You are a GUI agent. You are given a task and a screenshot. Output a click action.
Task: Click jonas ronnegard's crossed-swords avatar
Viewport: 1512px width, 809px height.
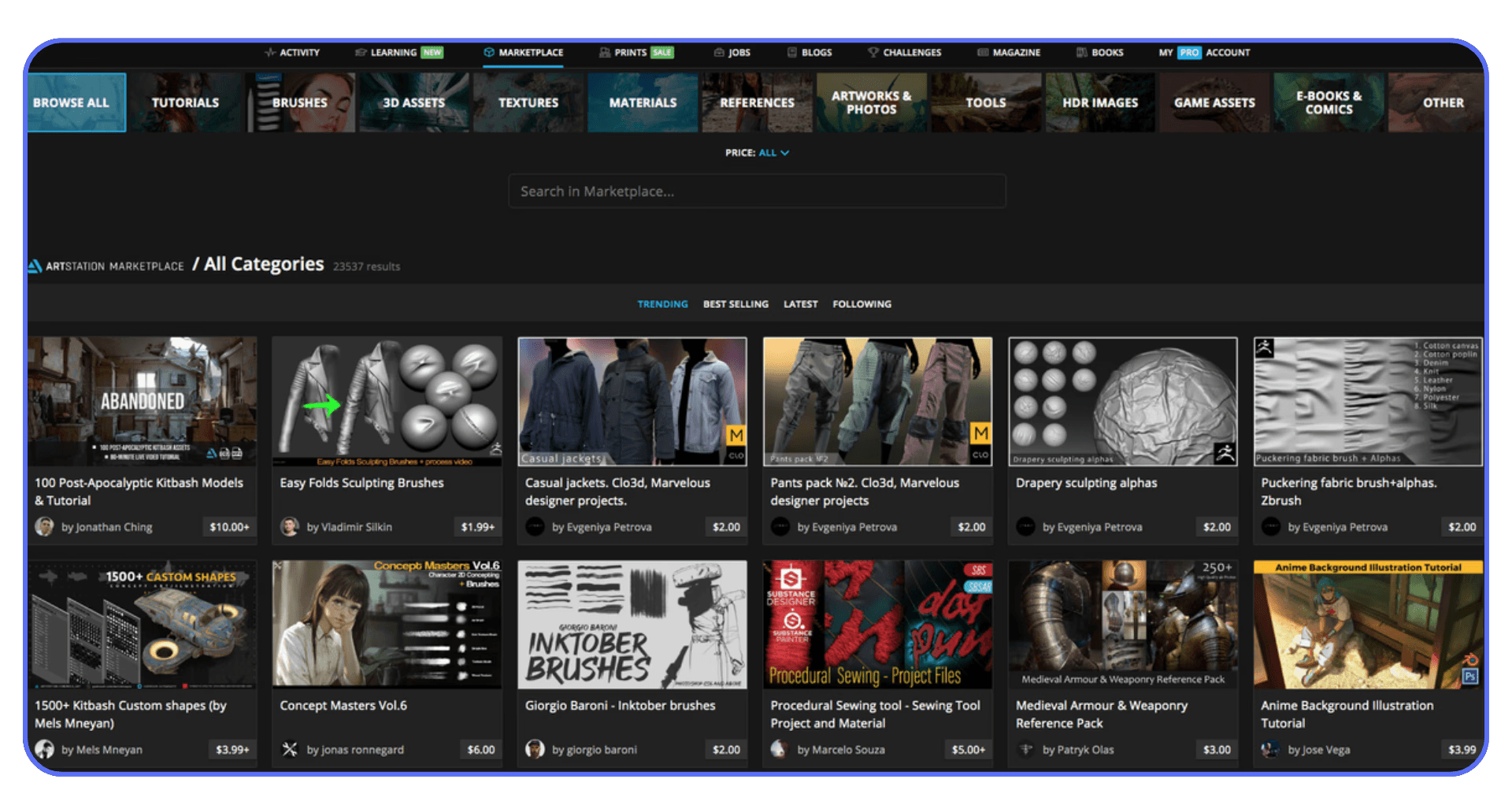290,749
